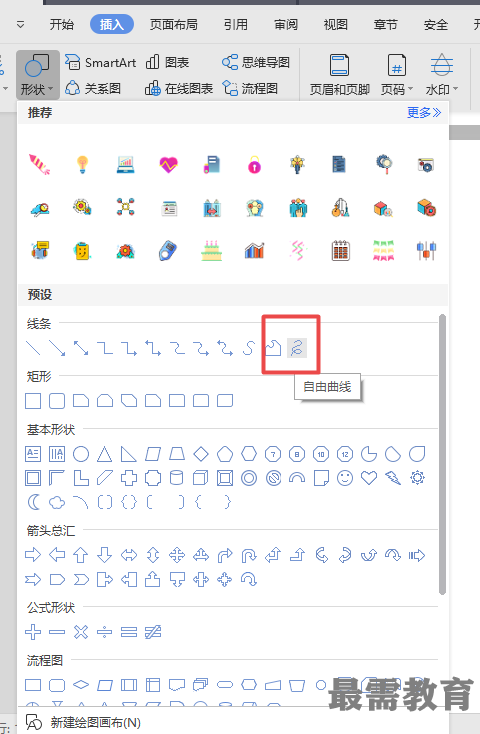This screenshot has height=734, width=480.
Task: Select the plain rectangle shape under 矩形
Action: coord(33,401)
